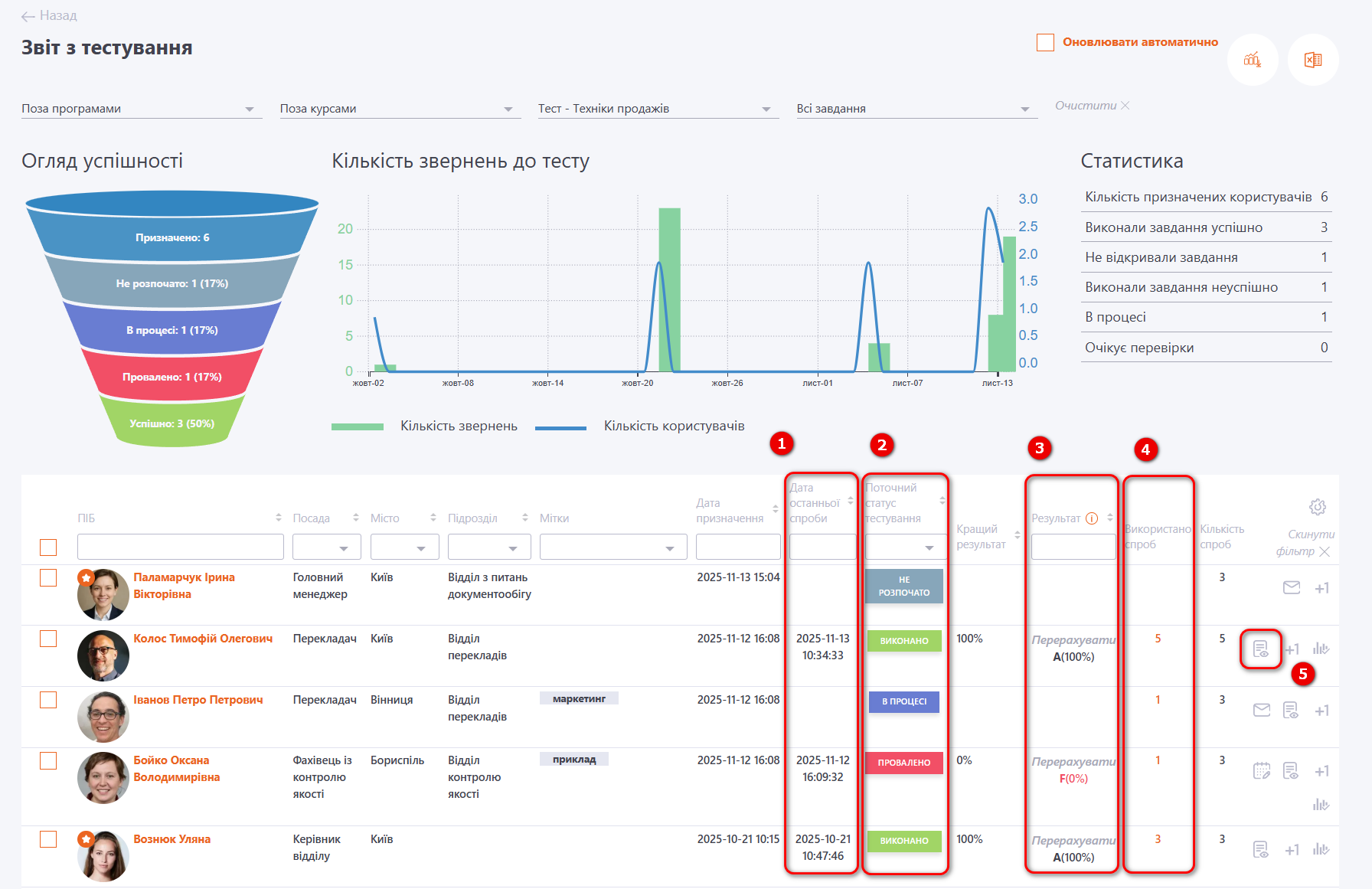View attempt details for Колос Тимофій

1260,649
